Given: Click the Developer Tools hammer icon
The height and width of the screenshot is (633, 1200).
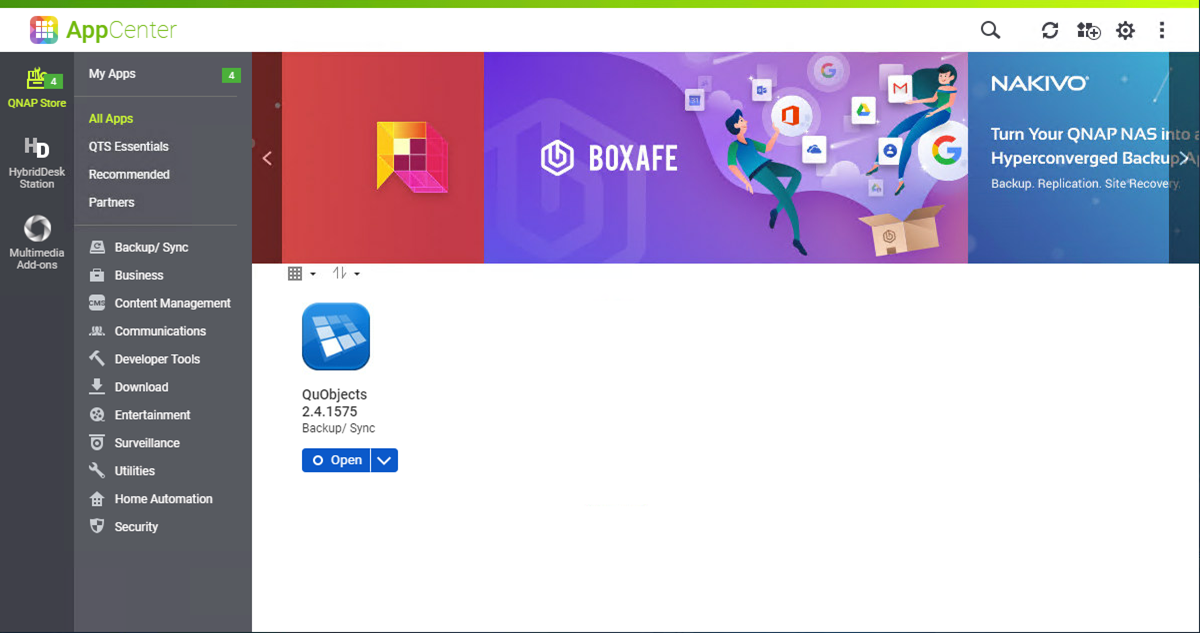Looking at the screenshot, I should [97, 359].
